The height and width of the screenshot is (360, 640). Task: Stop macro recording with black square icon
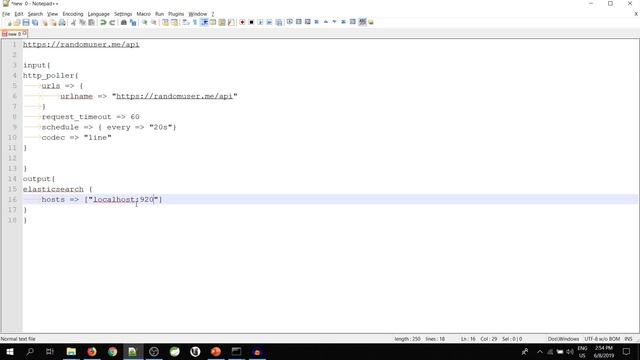click(251, 22)
